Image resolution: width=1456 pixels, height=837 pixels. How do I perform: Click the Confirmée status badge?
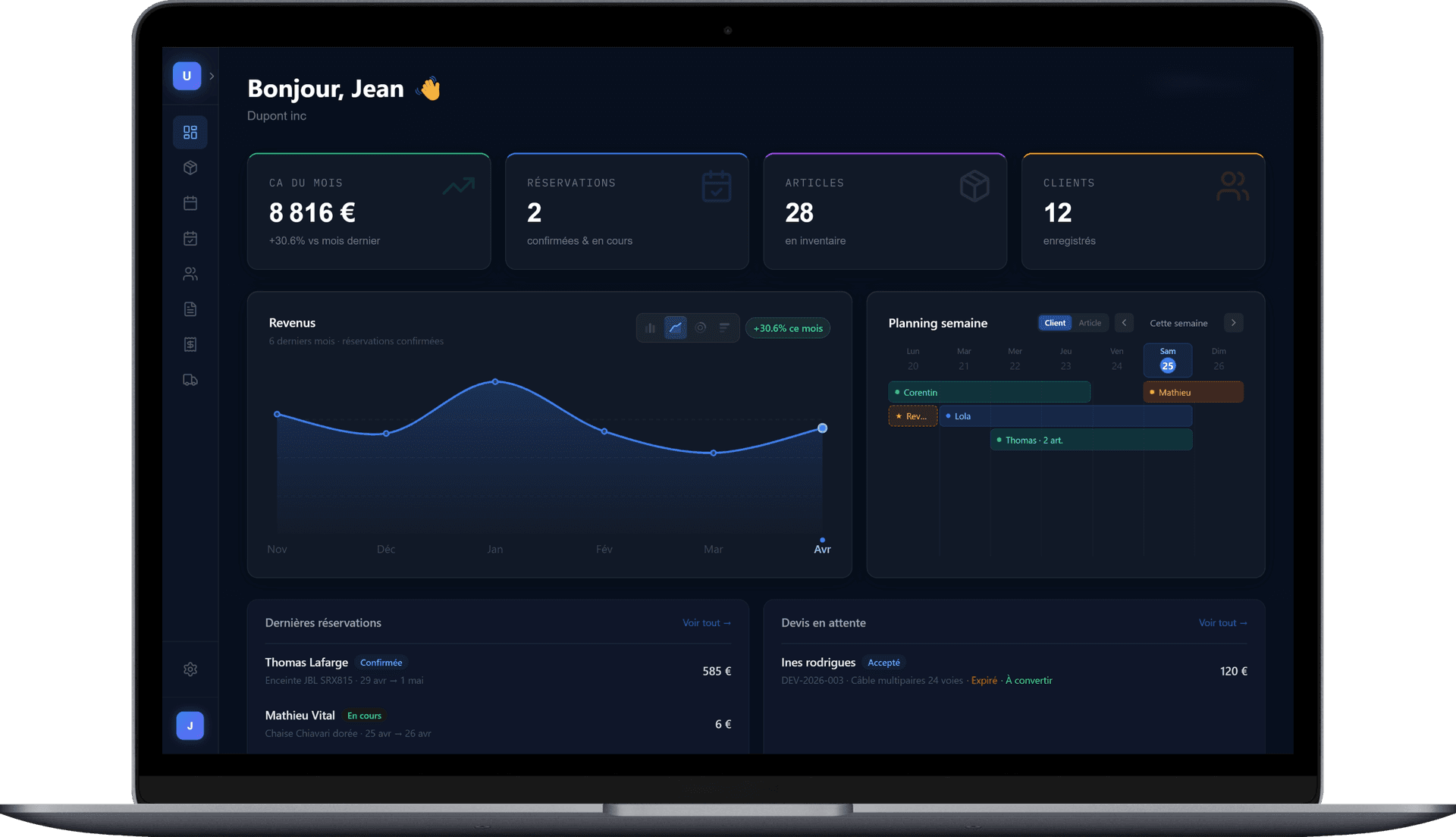381,663
